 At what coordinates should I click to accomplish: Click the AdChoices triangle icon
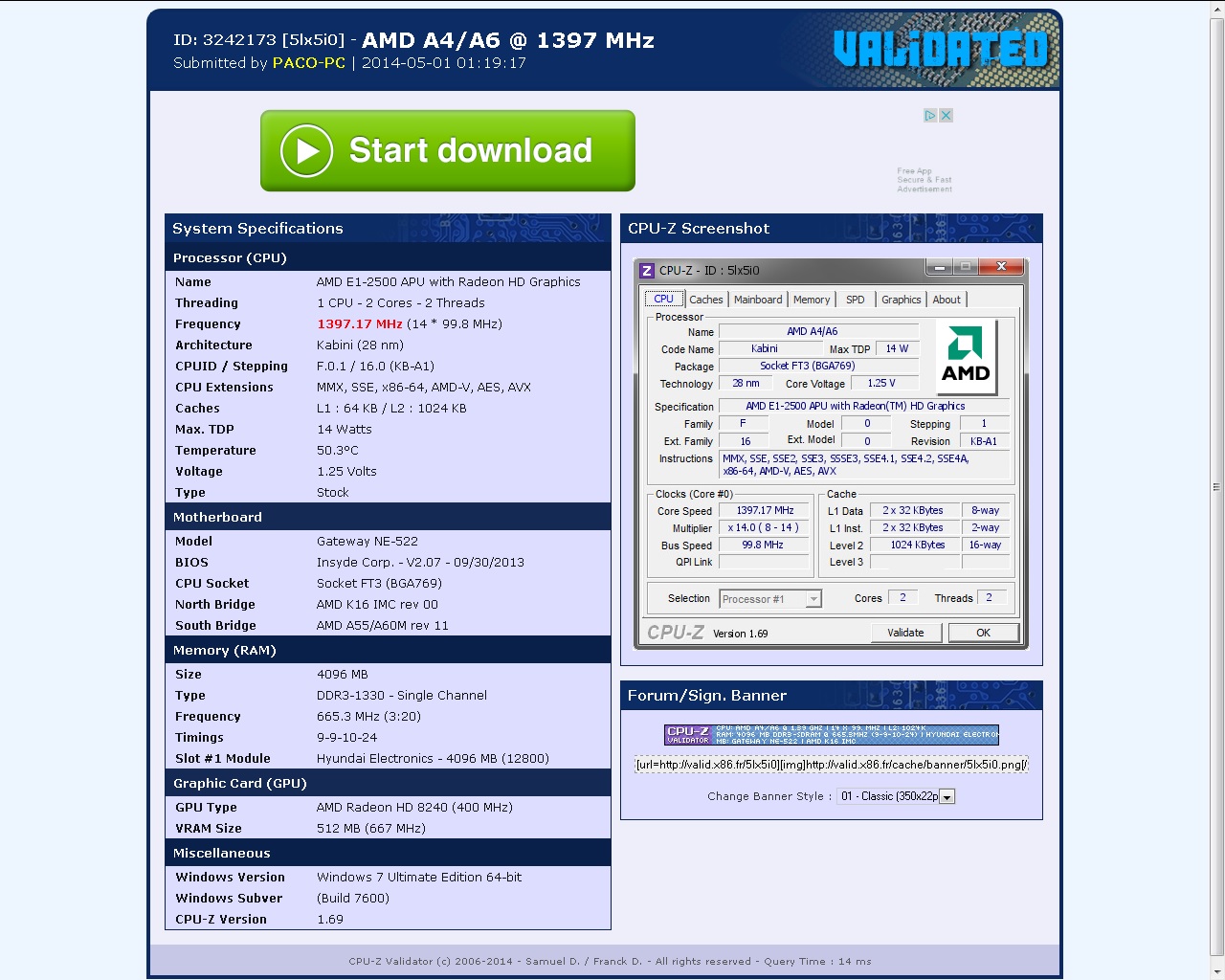pos(930,115)
